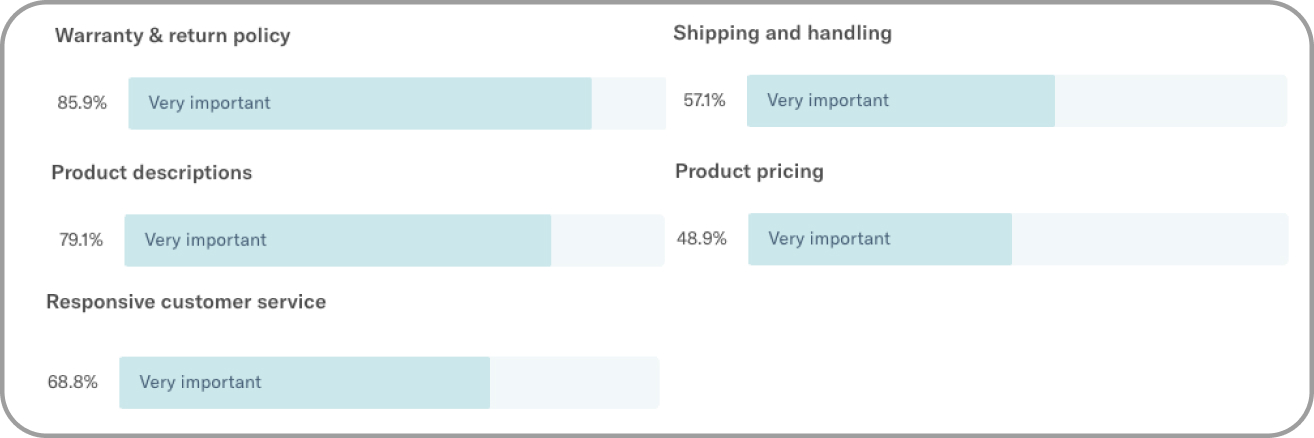Click "Very important" in the Warranty bar
This screenshot has height=438, width=1314.
tap(209, 103)
